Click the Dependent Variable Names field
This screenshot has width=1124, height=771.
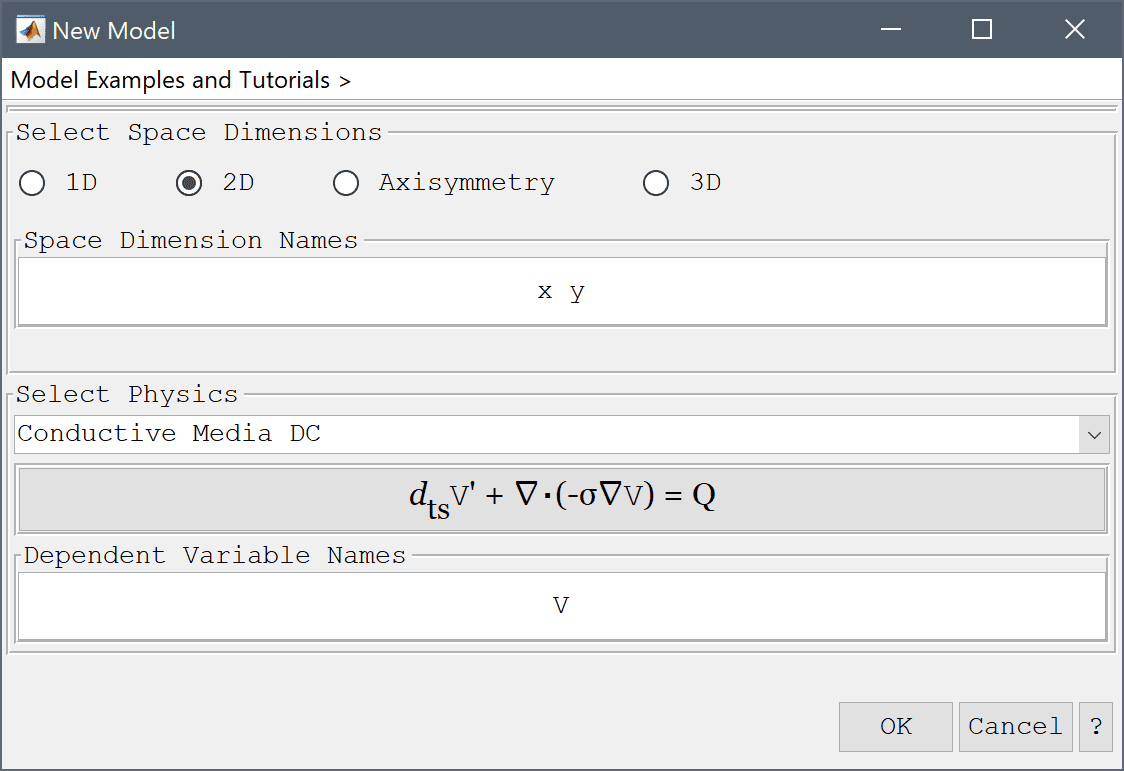[x=562, y=606]
